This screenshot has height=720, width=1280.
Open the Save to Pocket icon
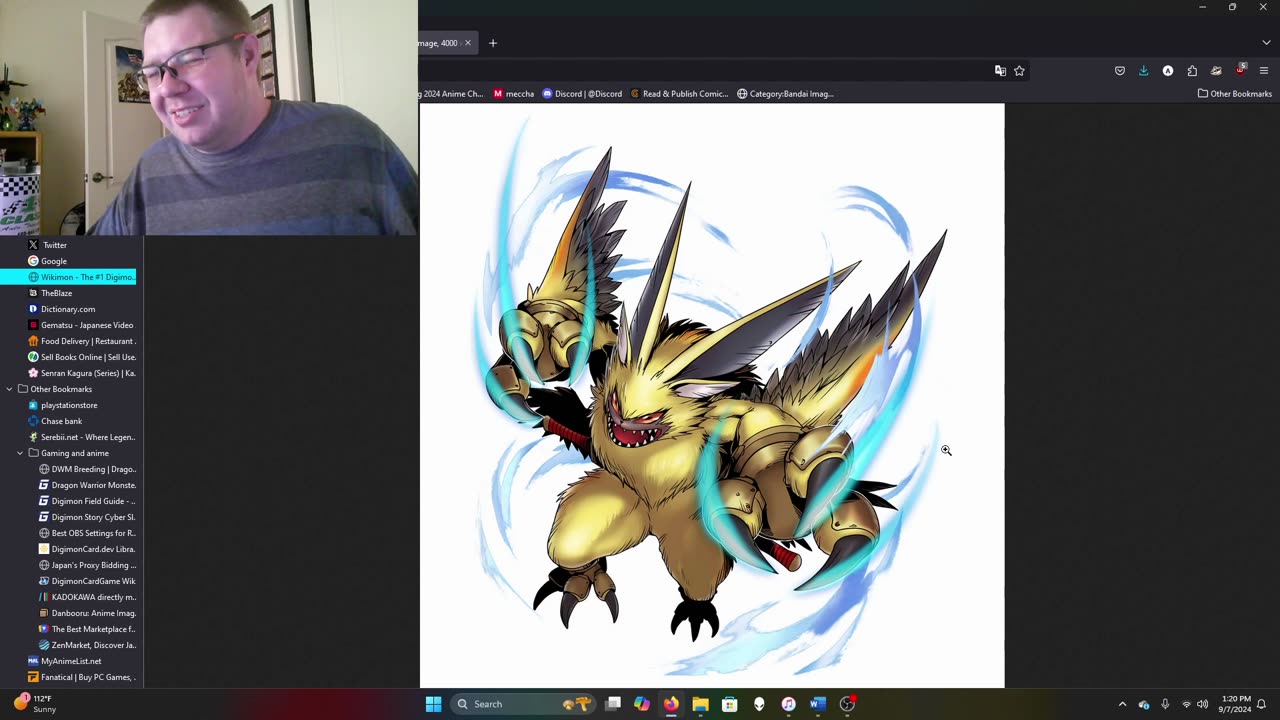click(x=1120, y=71)
